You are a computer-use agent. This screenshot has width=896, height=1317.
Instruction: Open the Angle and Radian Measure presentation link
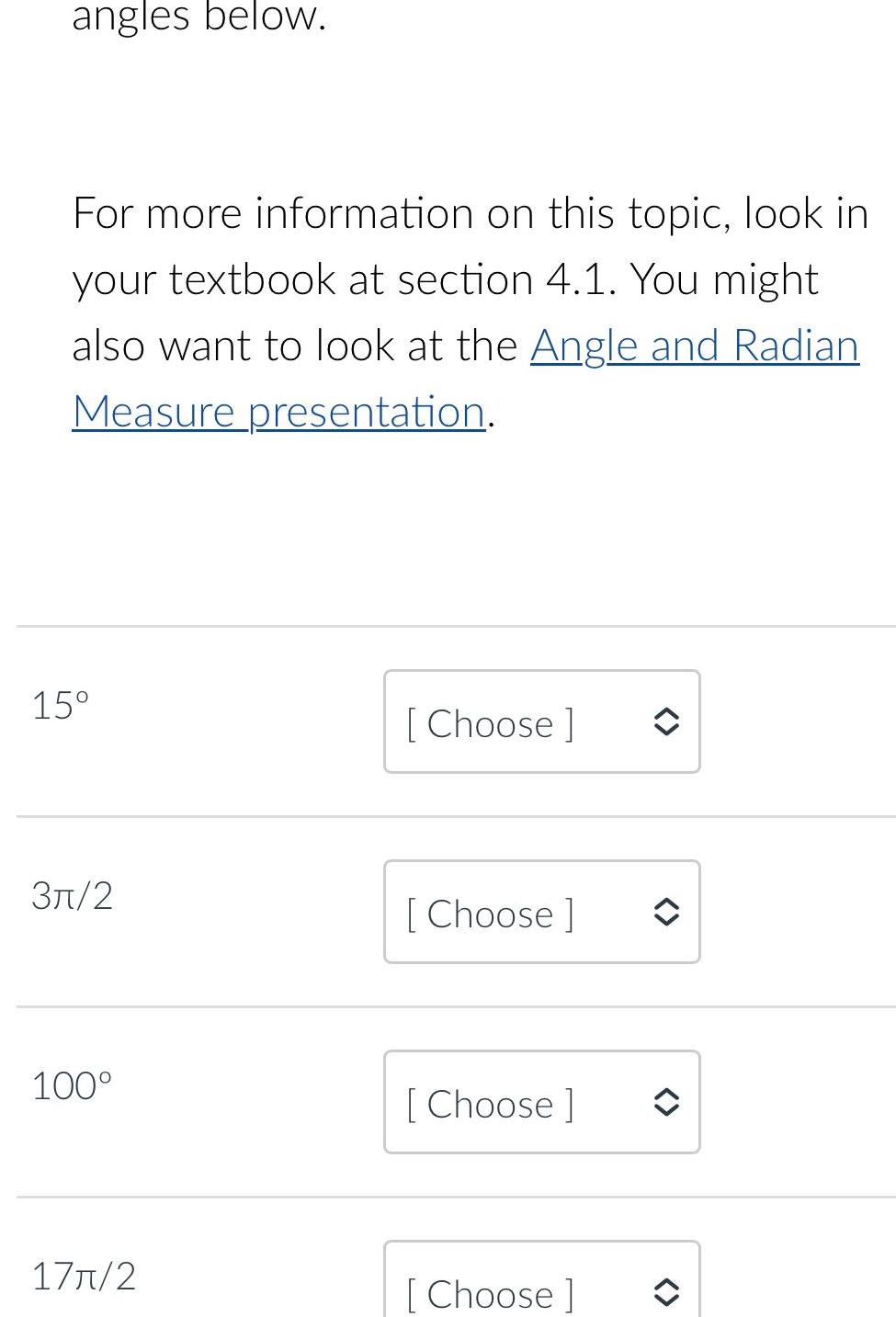tap(695, 346)
